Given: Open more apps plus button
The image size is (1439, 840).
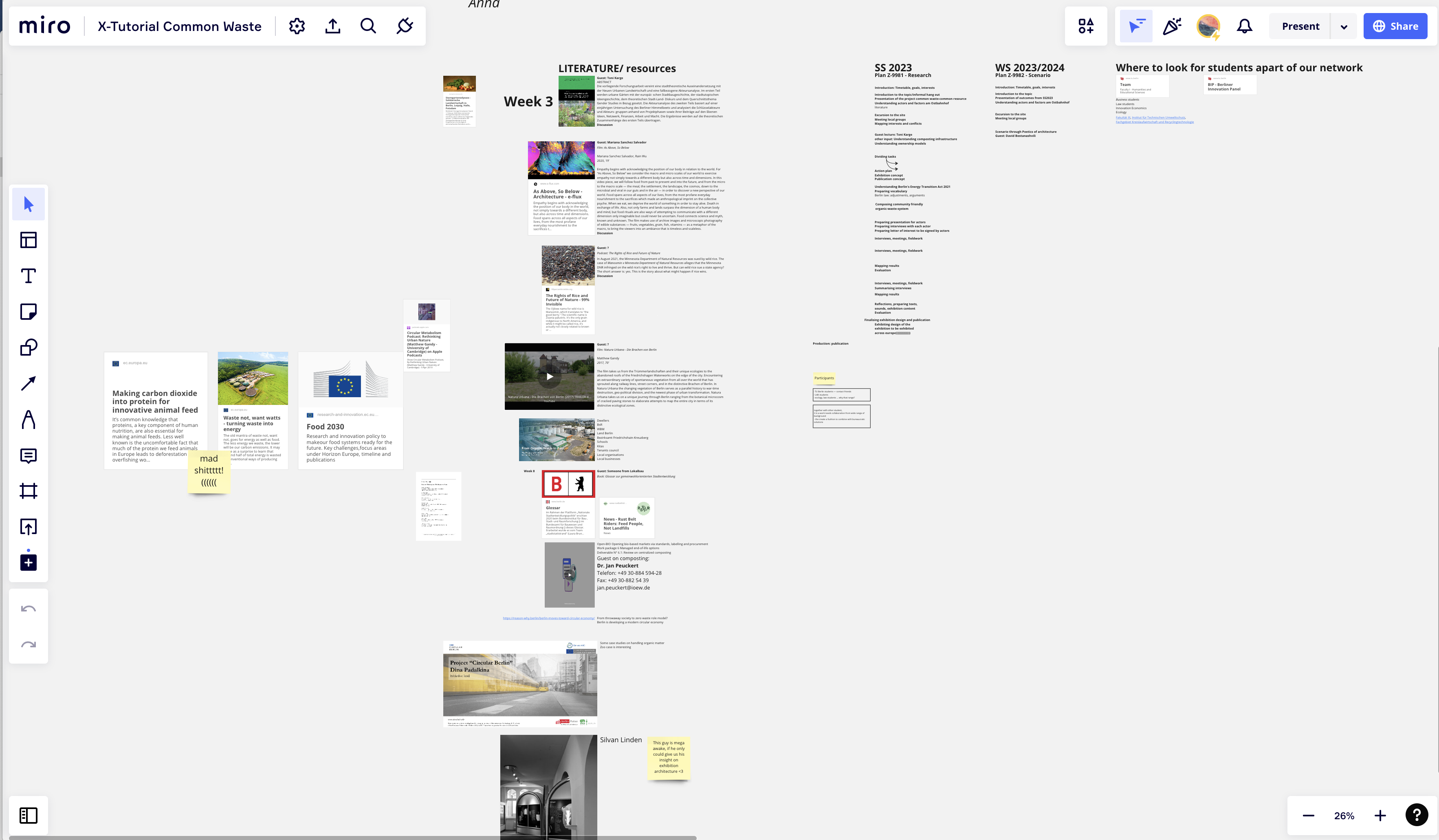Looking at the screenshot, I should coord(28,563).
